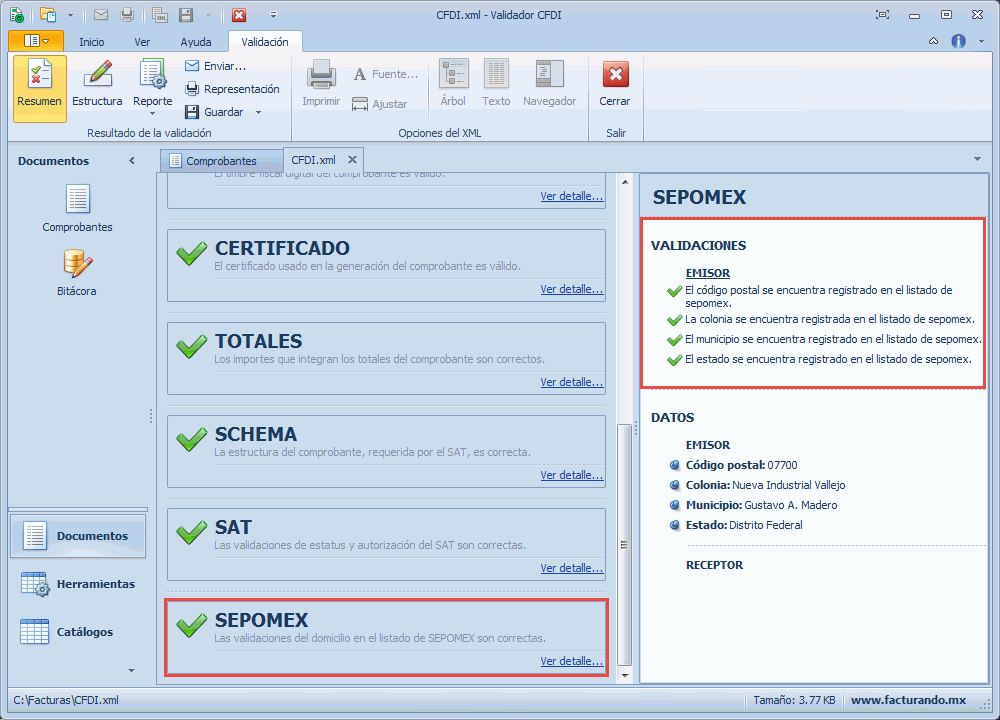
Task: Click Representación printer icon
Action: pos(193,89)
